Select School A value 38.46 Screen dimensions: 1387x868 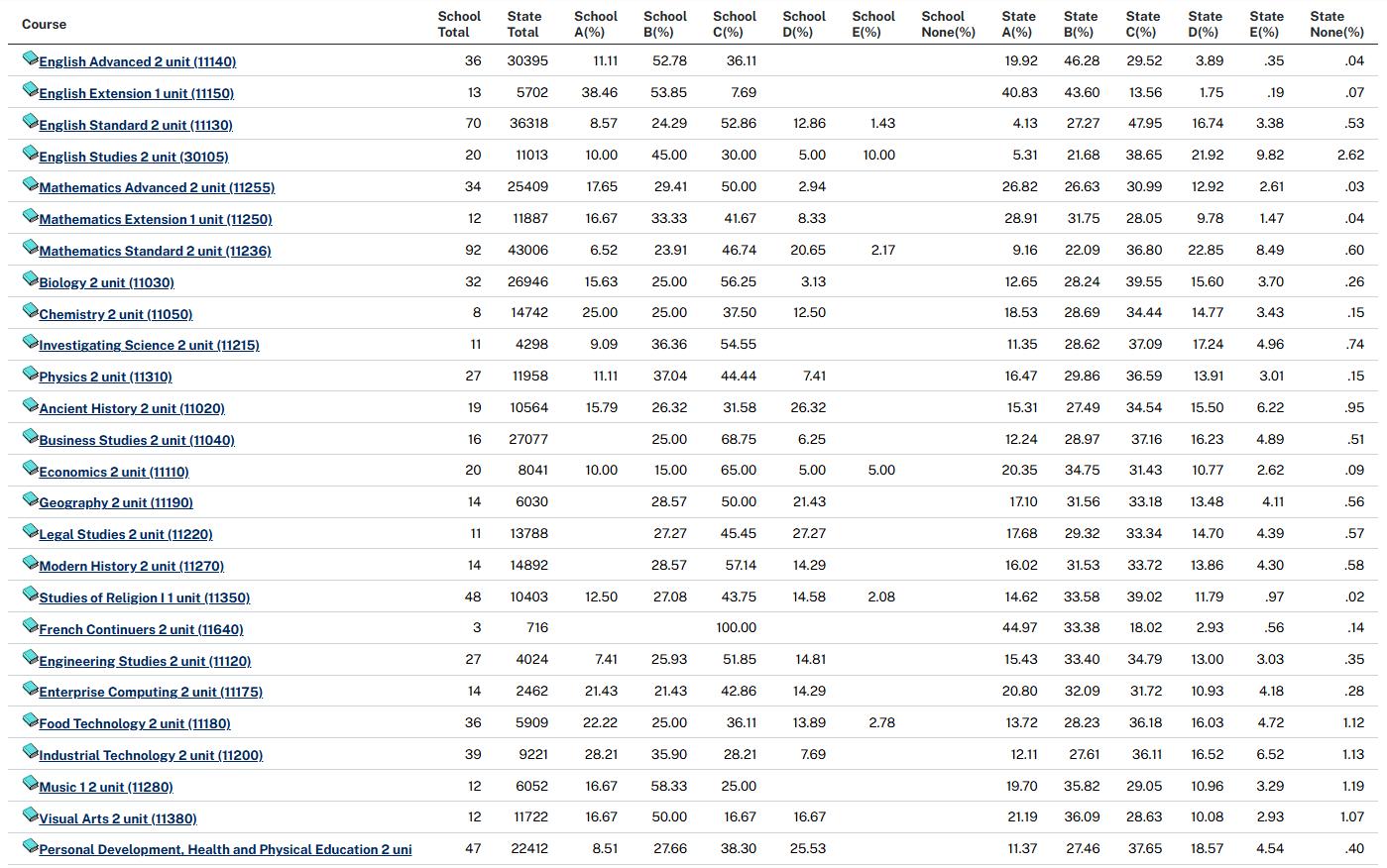pyautogui.click(x=600, y=92)
